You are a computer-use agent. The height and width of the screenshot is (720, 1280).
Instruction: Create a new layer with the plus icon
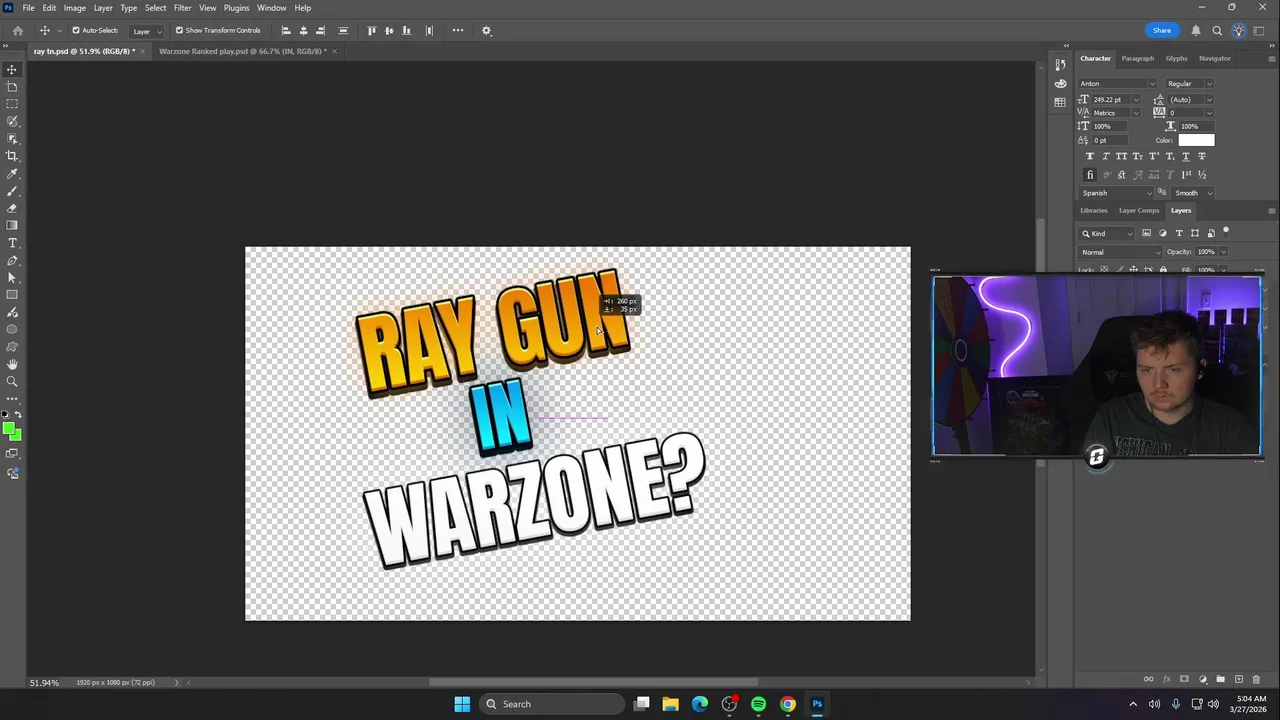1239,679
